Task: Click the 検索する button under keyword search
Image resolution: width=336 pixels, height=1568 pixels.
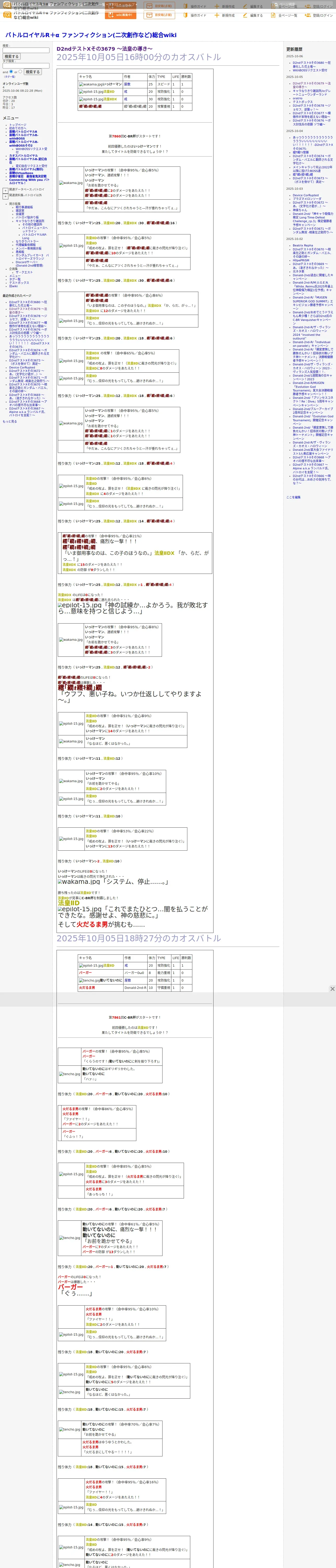Action: [x=12, y=57]
